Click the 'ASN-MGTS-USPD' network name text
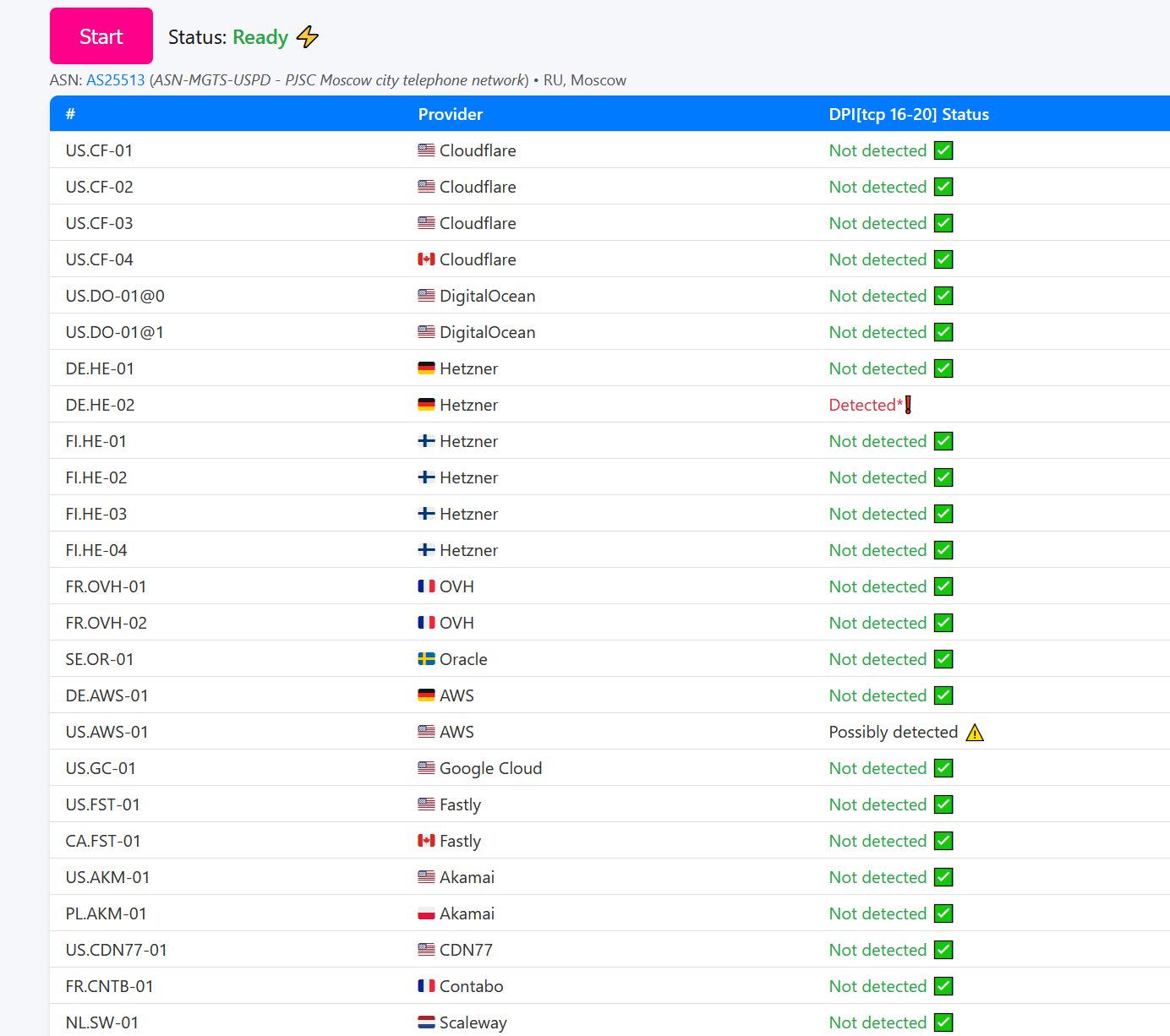Image resolution: width=1170 pixels, height=1036 pixels. [x=212, y=80]
